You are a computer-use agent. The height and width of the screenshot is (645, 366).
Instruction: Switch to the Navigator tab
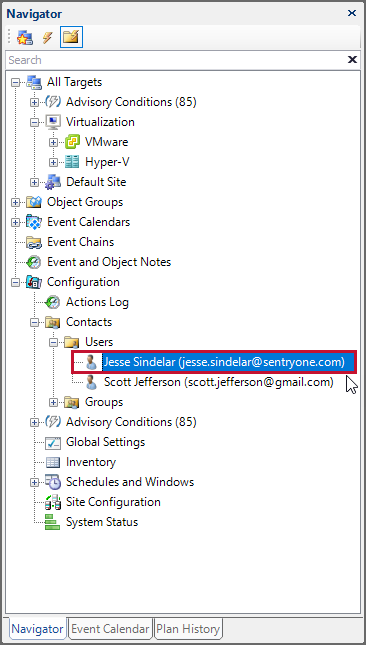click(x=37, y=629)
